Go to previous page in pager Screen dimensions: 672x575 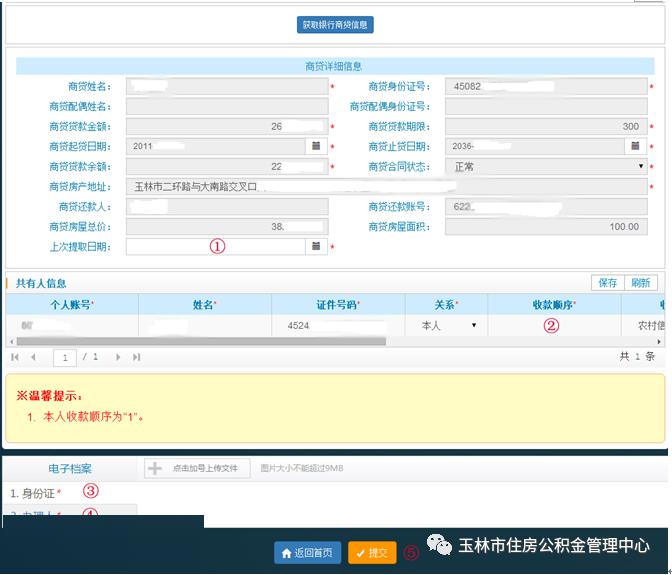[33, 357]
